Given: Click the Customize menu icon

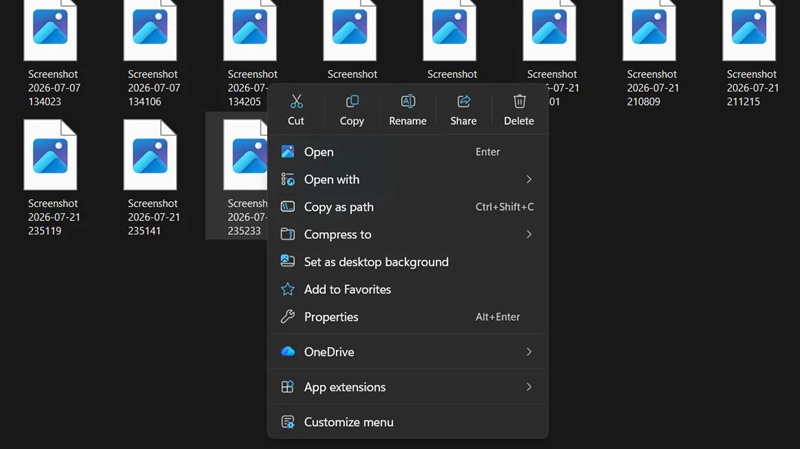Looking at the screenshot, I should [x=288, y=422].
